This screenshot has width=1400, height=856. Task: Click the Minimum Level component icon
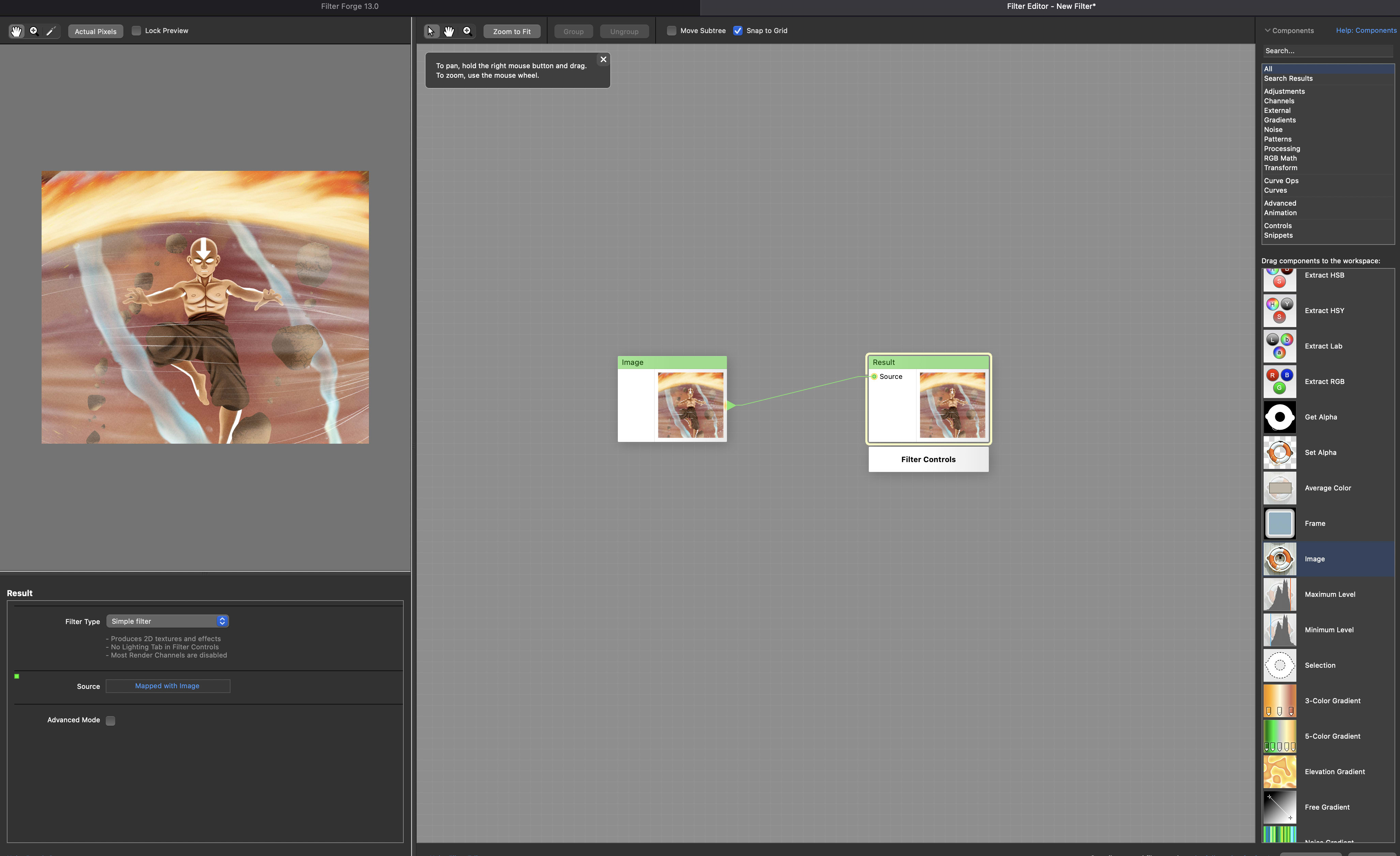(x=1280, y=630)
